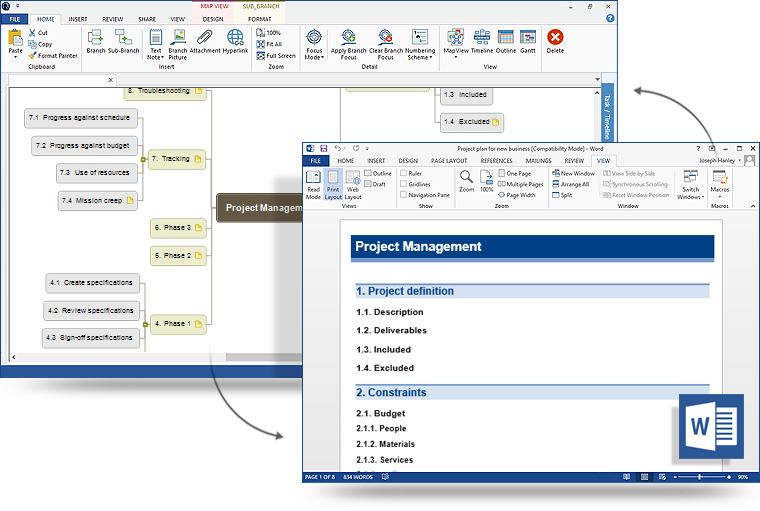Switch to Full Screen view
The width and height of the screenshot is (760, 511).
[276, 56]
